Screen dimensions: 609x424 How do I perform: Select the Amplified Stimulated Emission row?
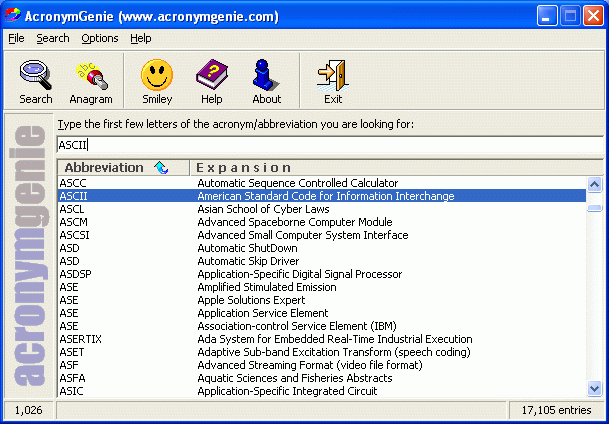pyautogui.click(x=322, y=287)
